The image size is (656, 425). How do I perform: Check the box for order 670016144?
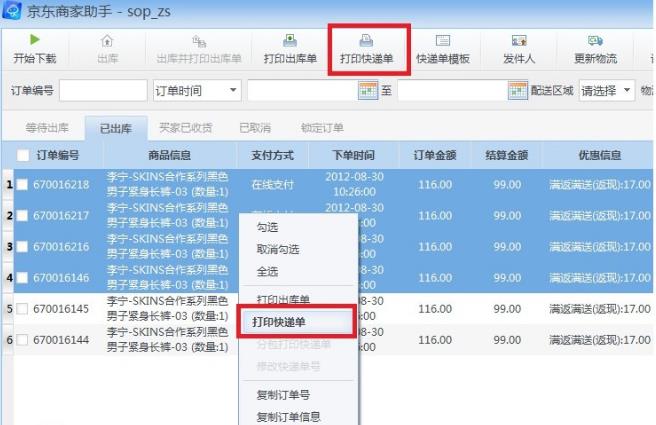point(22,340)
